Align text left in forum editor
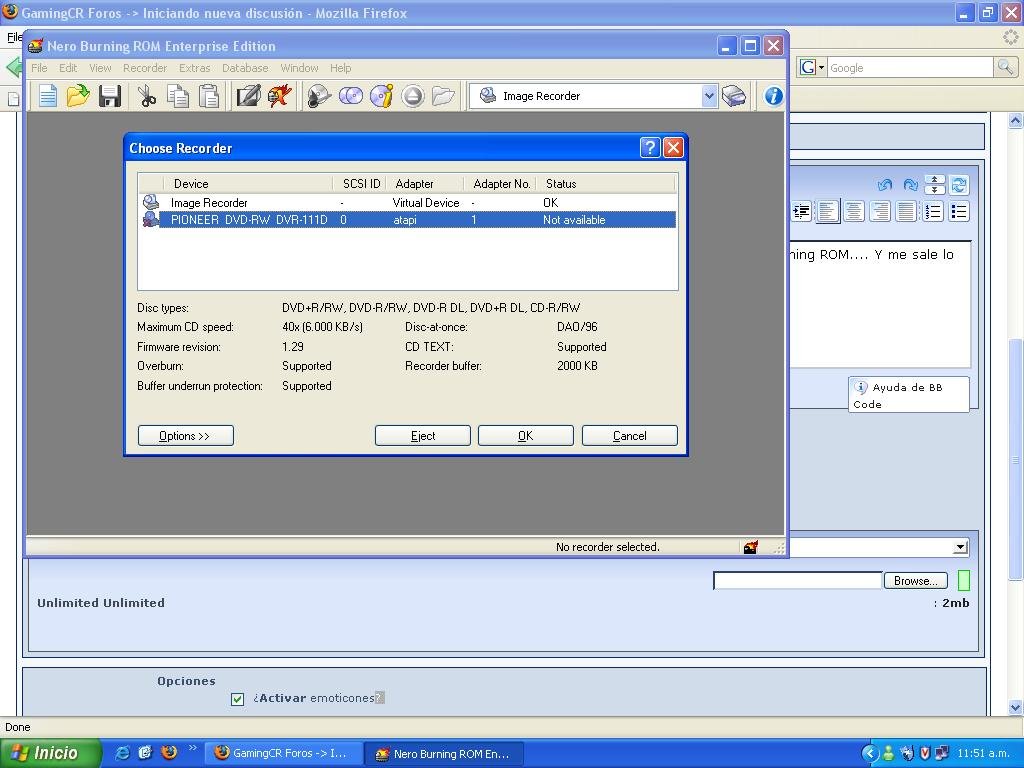This screenshot has height=768, width=1024. [827, 212]
